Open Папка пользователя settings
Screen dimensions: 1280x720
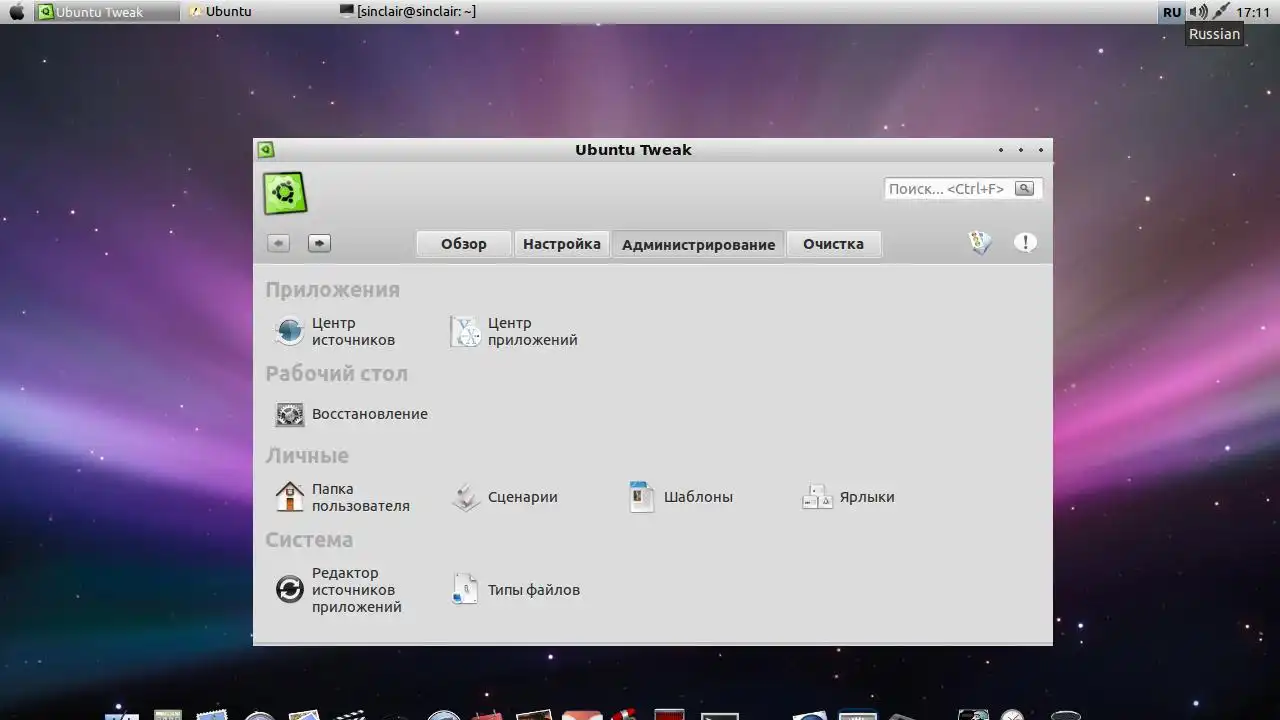point(342,497)
